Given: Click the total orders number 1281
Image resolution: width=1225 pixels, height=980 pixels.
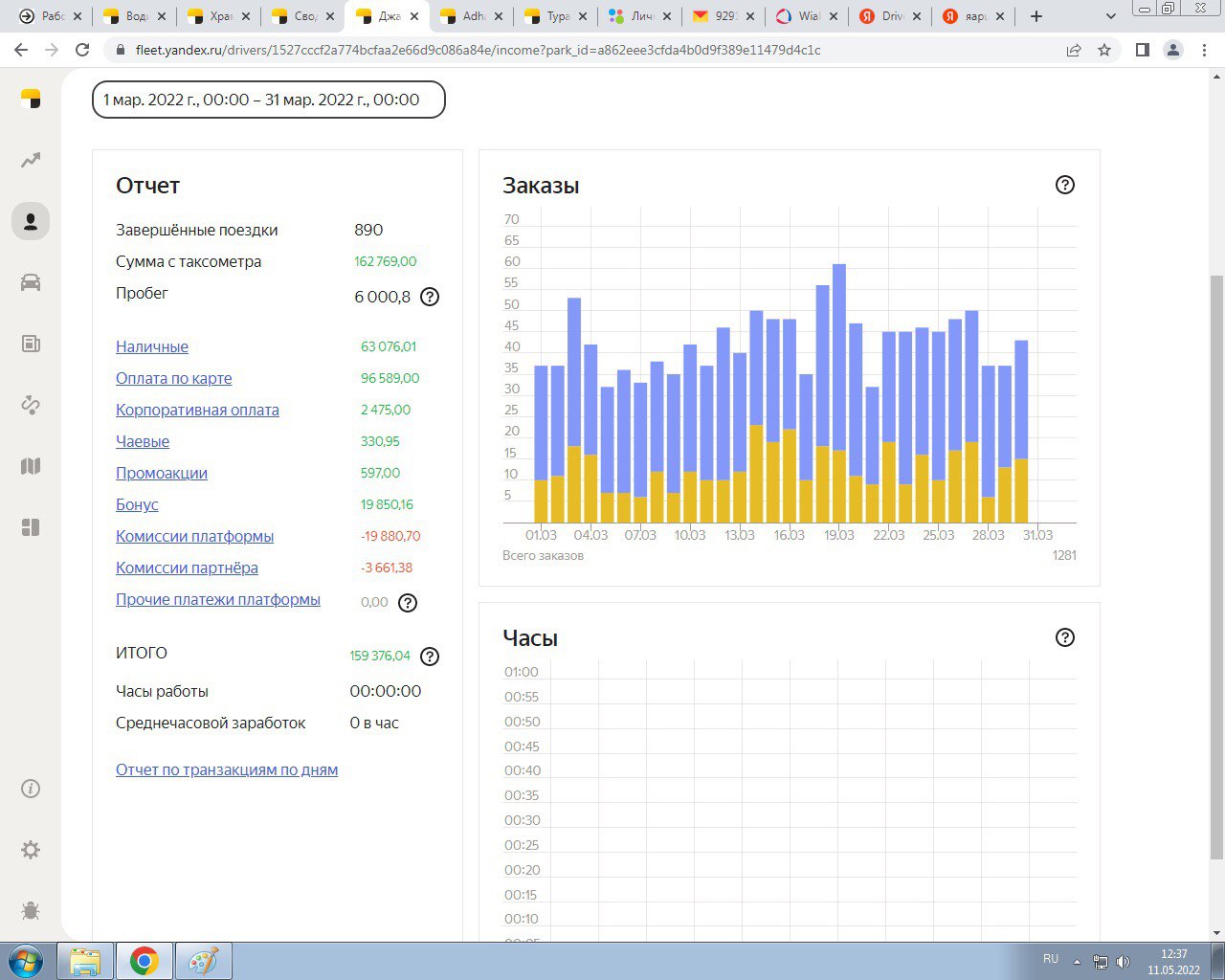Looking at the screenshot, I should coord(1064,555).
